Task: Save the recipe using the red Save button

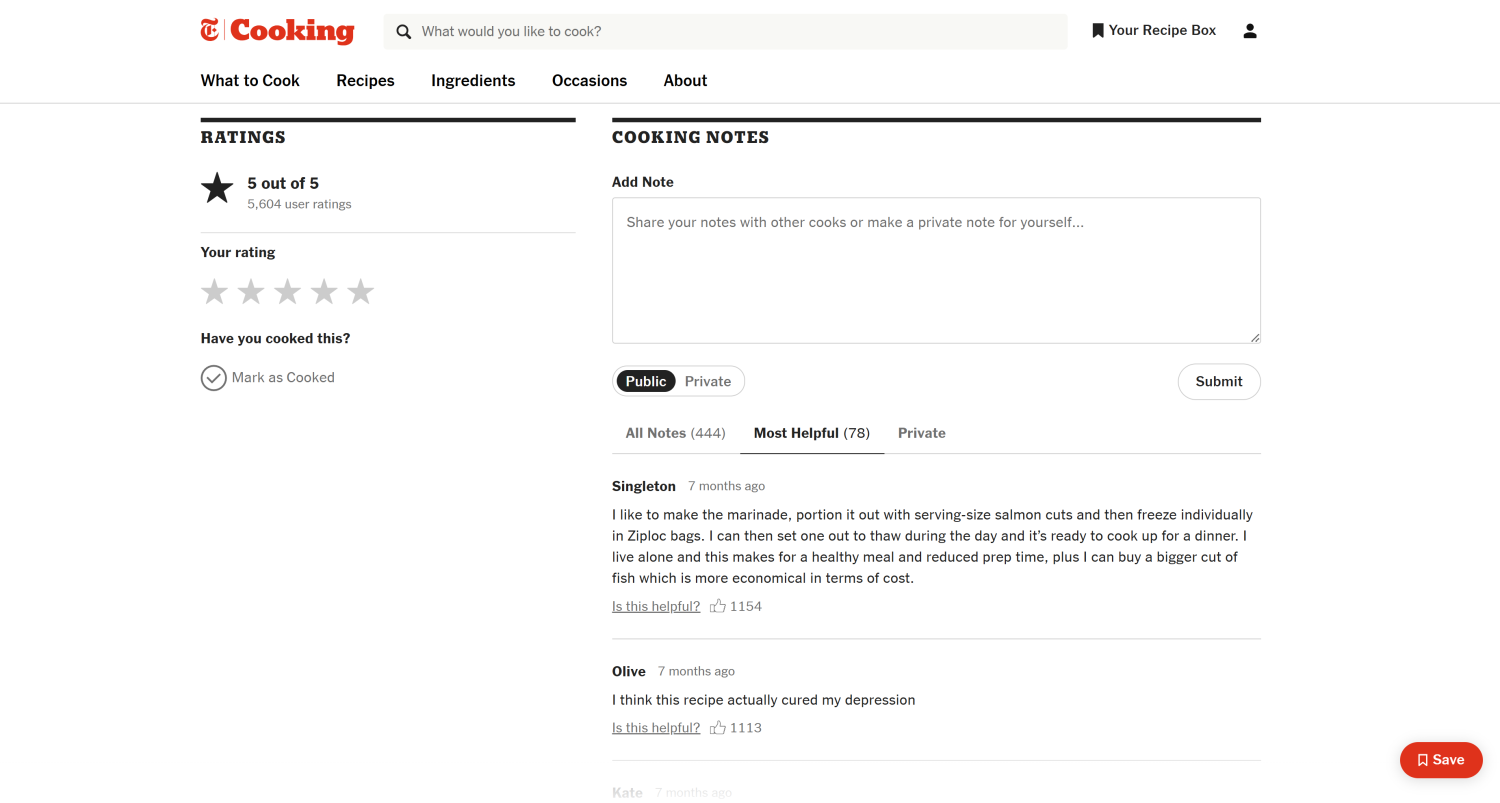Action: [1441, 760]
